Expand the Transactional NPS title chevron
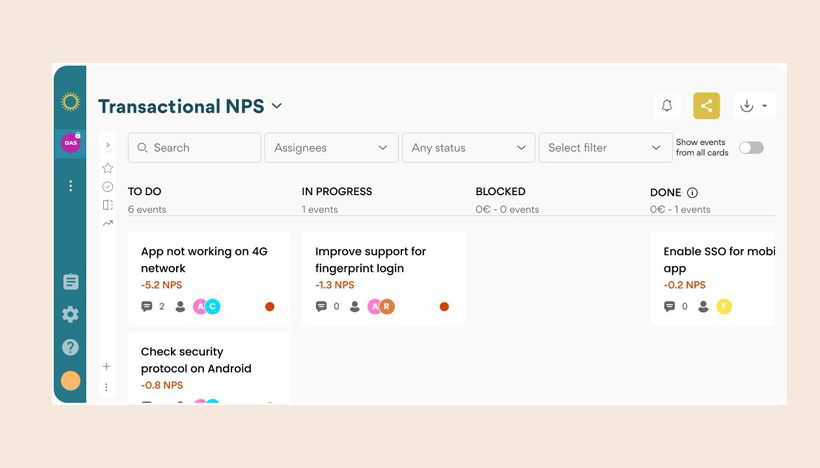The height and width of the screenshot is (468, 820). [277, 106]
